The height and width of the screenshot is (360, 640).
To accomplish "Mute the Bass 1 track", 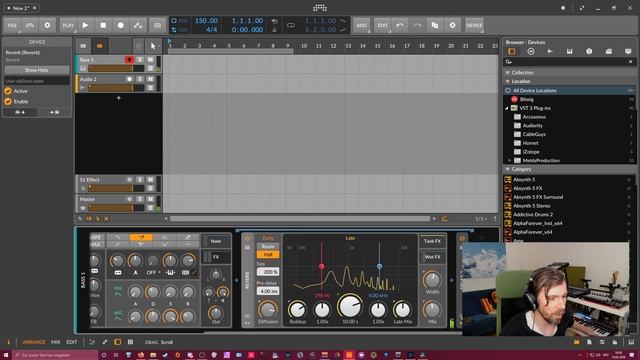I will click(150, 60).
